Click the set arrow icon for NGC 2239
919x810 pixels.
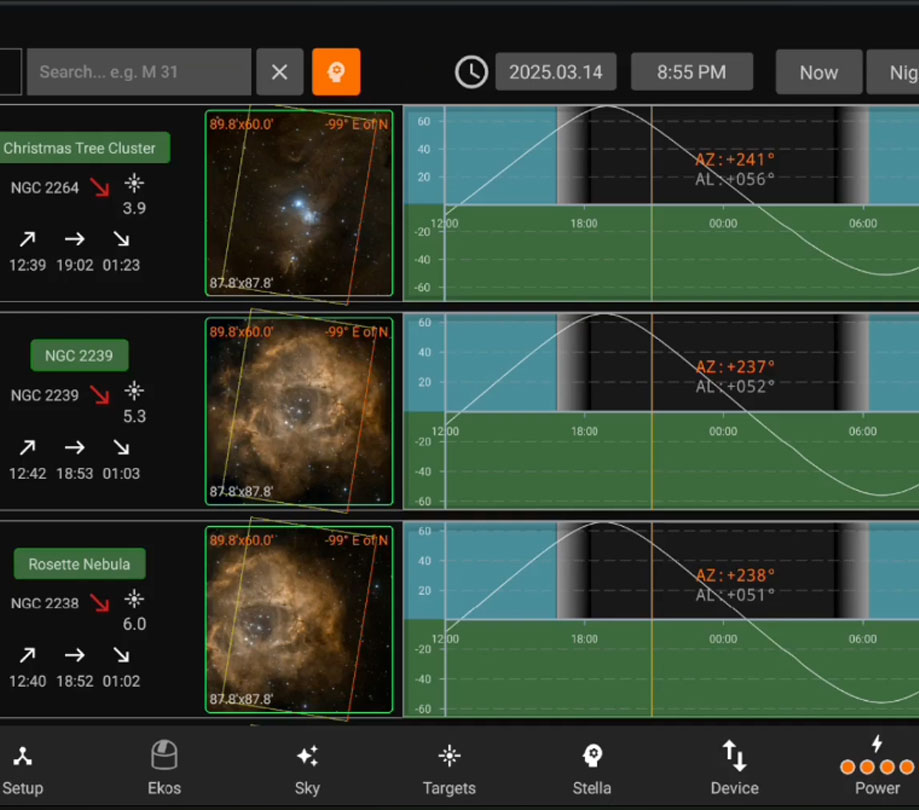coord(120,447)
